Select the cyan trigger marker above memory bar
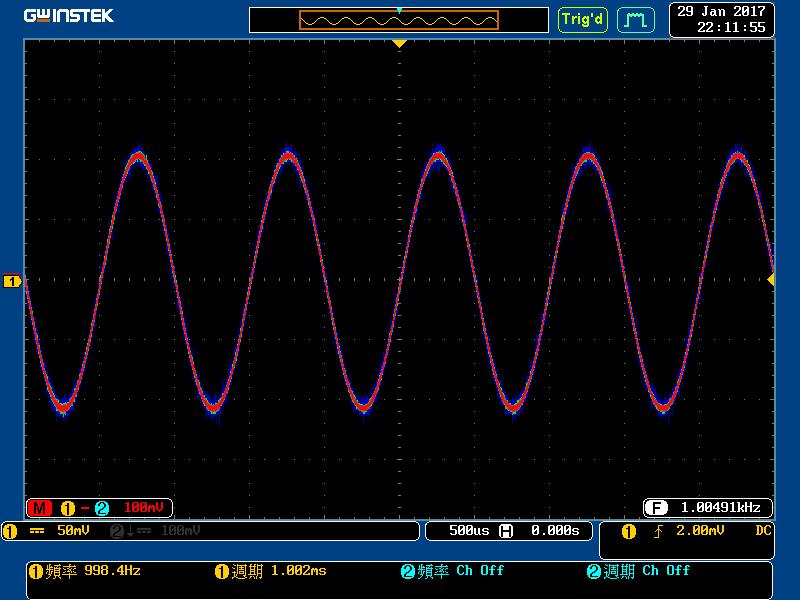This screenshot has width=800, height=600. [x=399, y=10]
